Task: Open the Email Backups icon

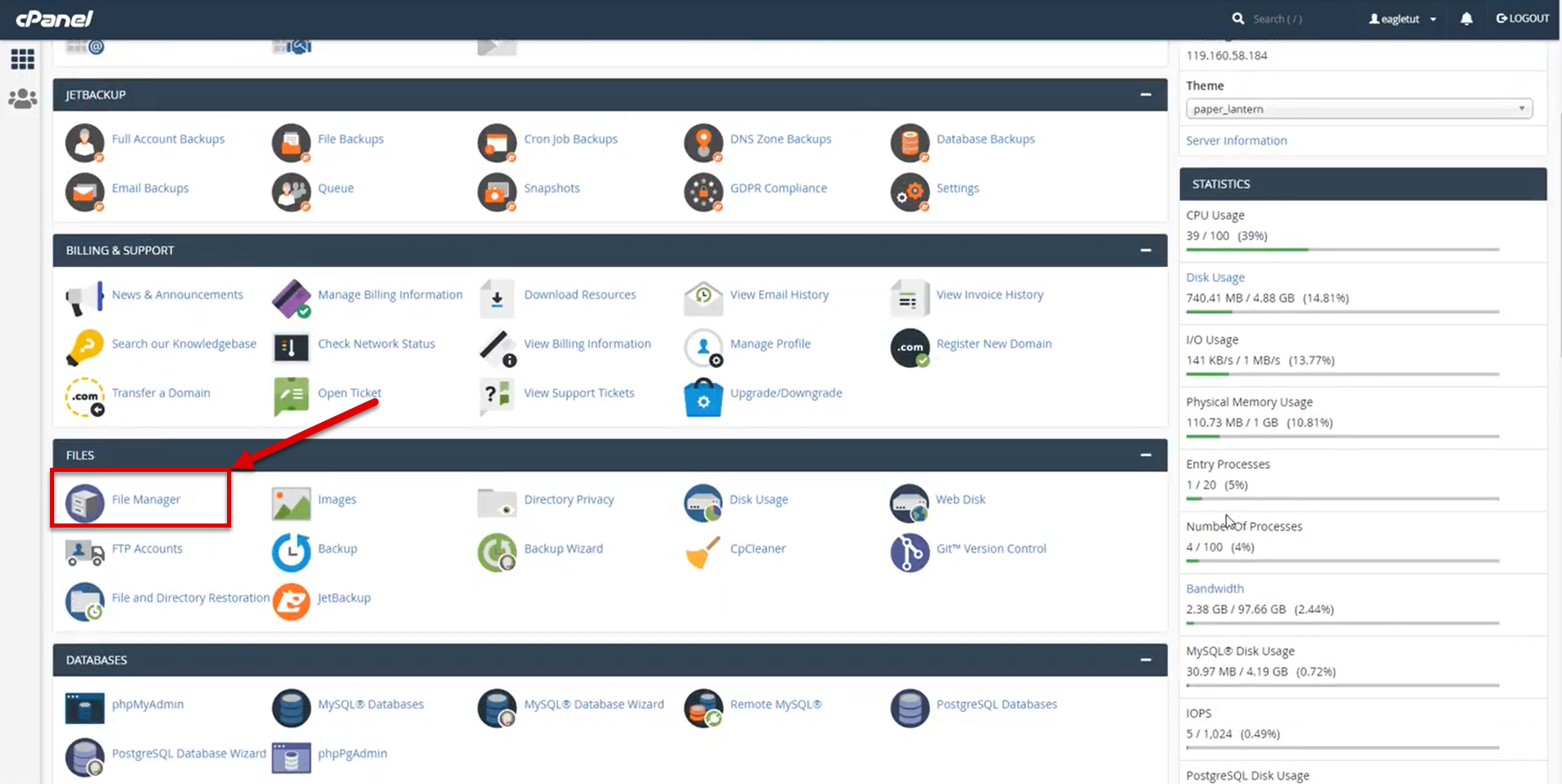Action: point(85,192)
